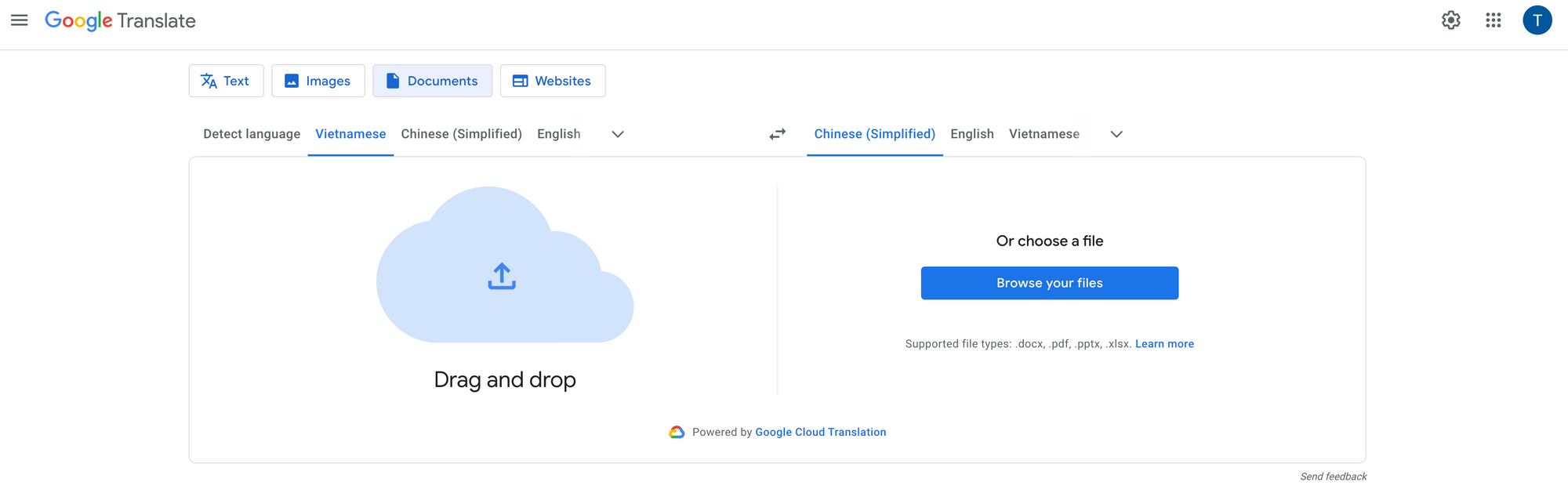Expand more source languages list
Image resolution: width=1568 pixels, height=500 pixels.
[x=618, y=135]
